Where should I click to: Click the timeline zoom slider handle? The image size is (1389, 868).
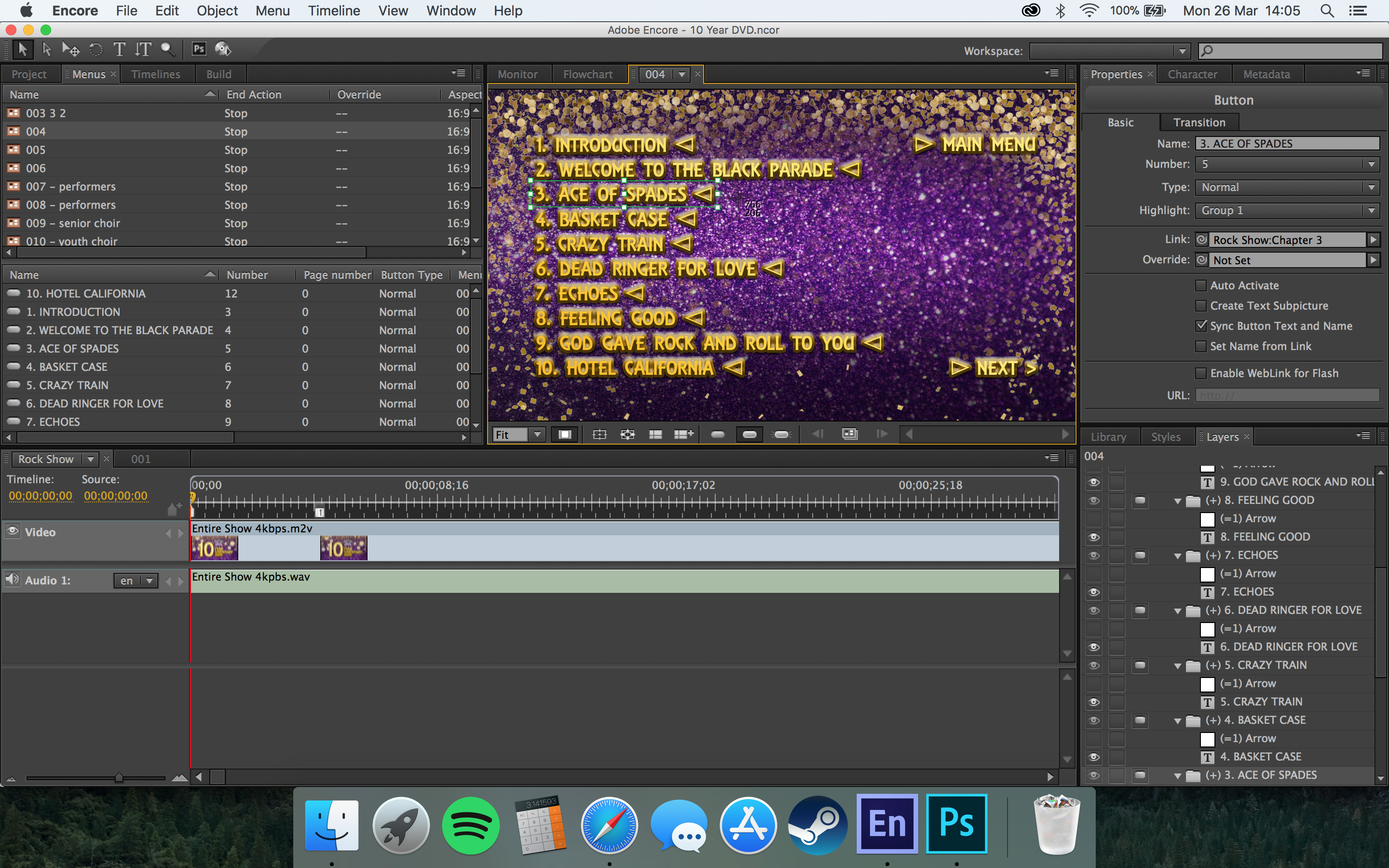118,777
